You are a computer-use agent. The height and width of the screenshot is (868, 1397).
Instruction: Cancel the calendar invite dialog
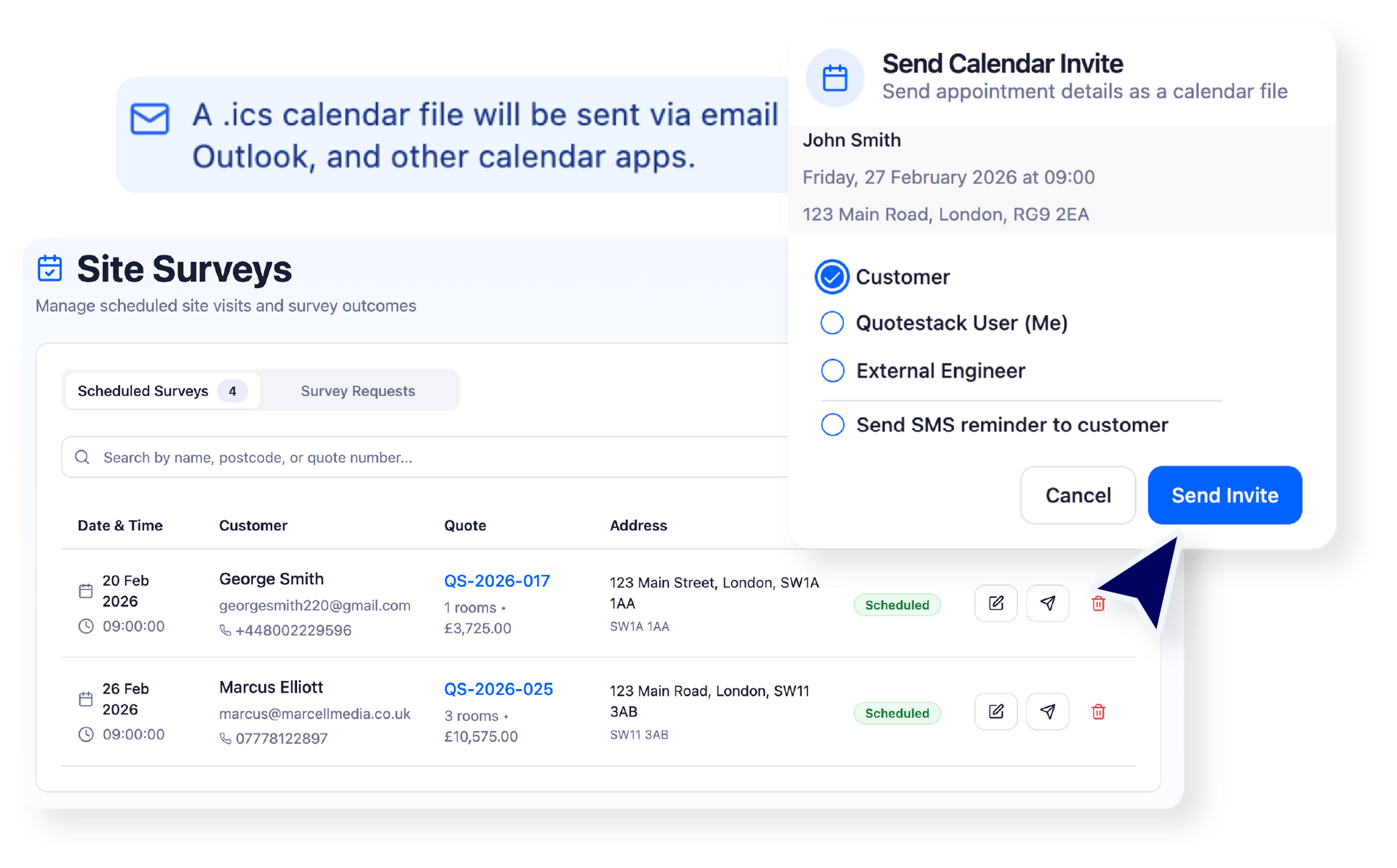(1077, 495)
